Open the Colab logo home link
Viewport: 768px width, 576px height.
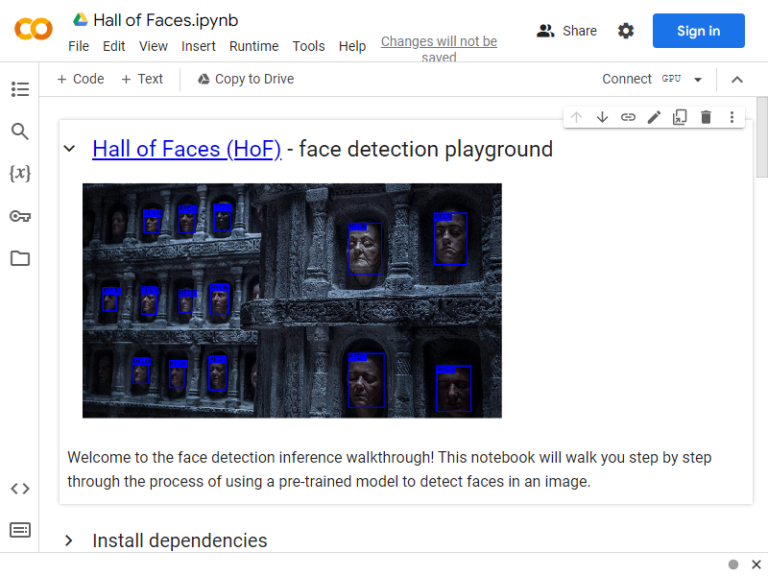33,29
